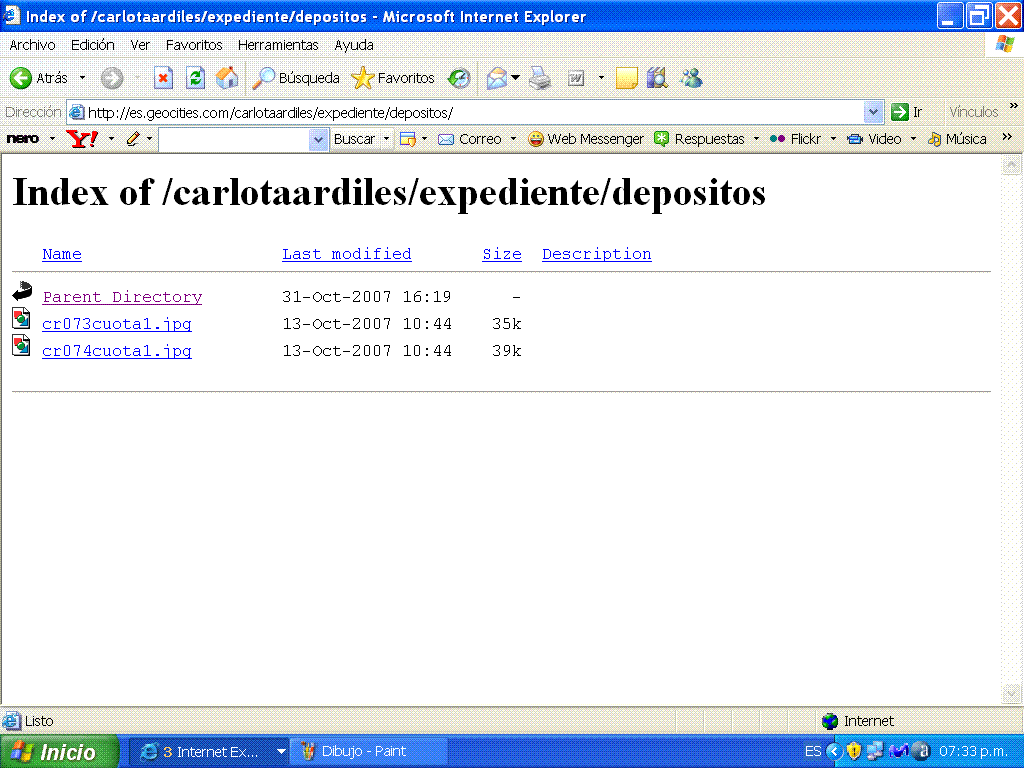Expand the nero logo dropdown arrow
Screen dimensions: 1024x768
click(52, 139)
